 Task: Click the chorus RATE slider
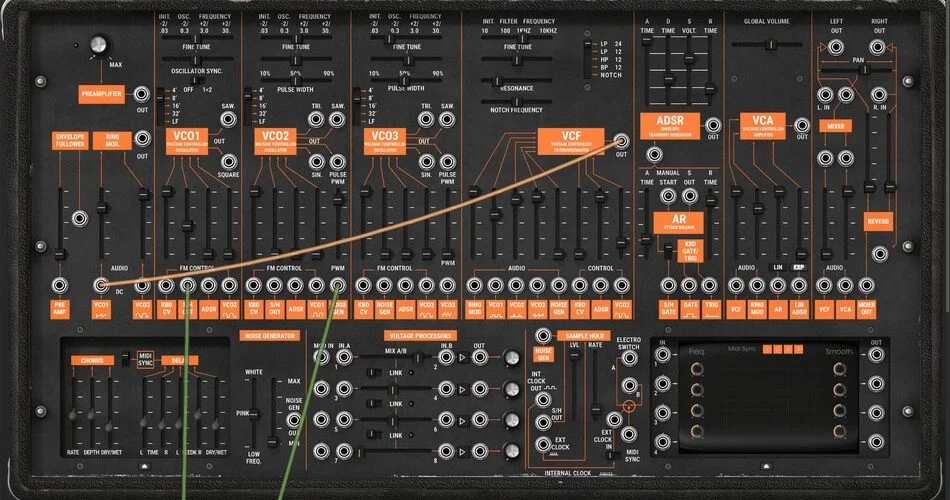(73, 415)
